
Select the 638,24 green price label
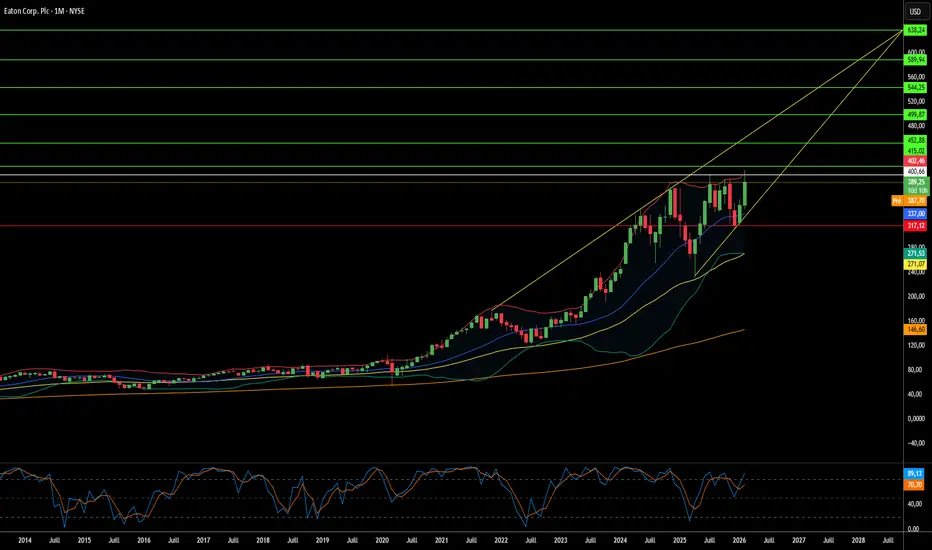[x=915, y=30]
